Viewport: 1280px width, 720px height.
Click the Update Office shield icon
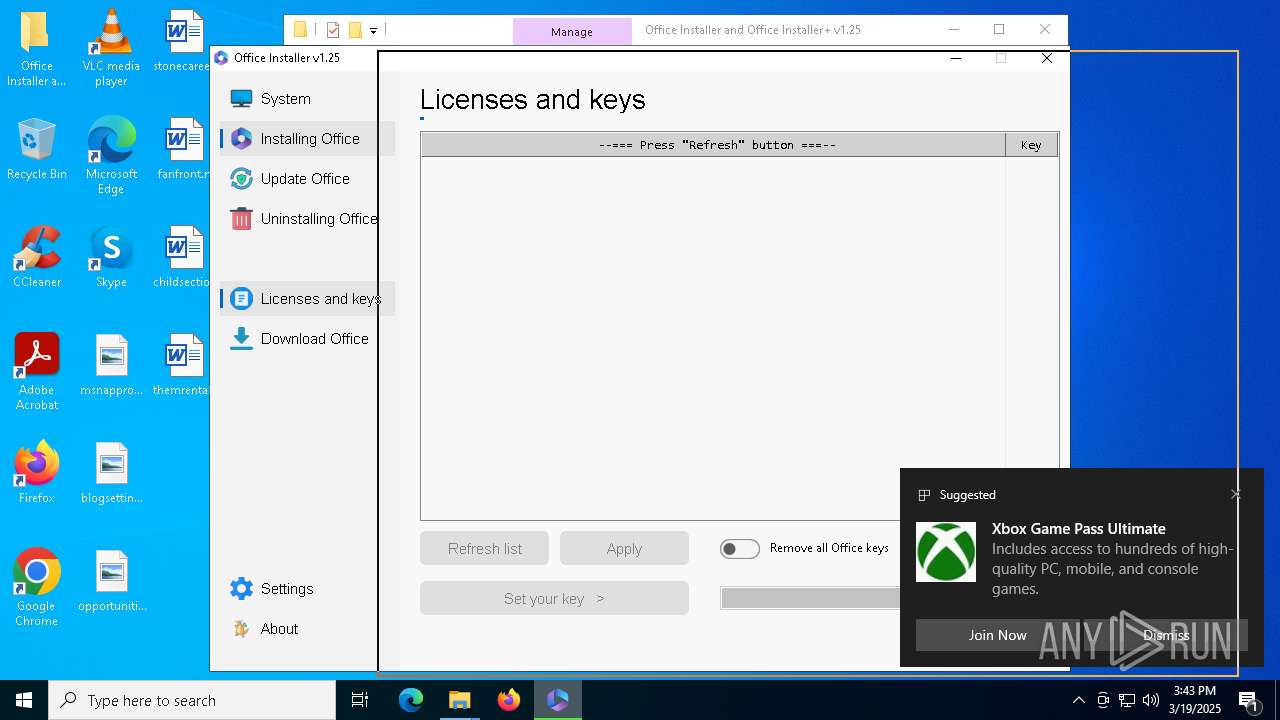(x=241, y=179)
